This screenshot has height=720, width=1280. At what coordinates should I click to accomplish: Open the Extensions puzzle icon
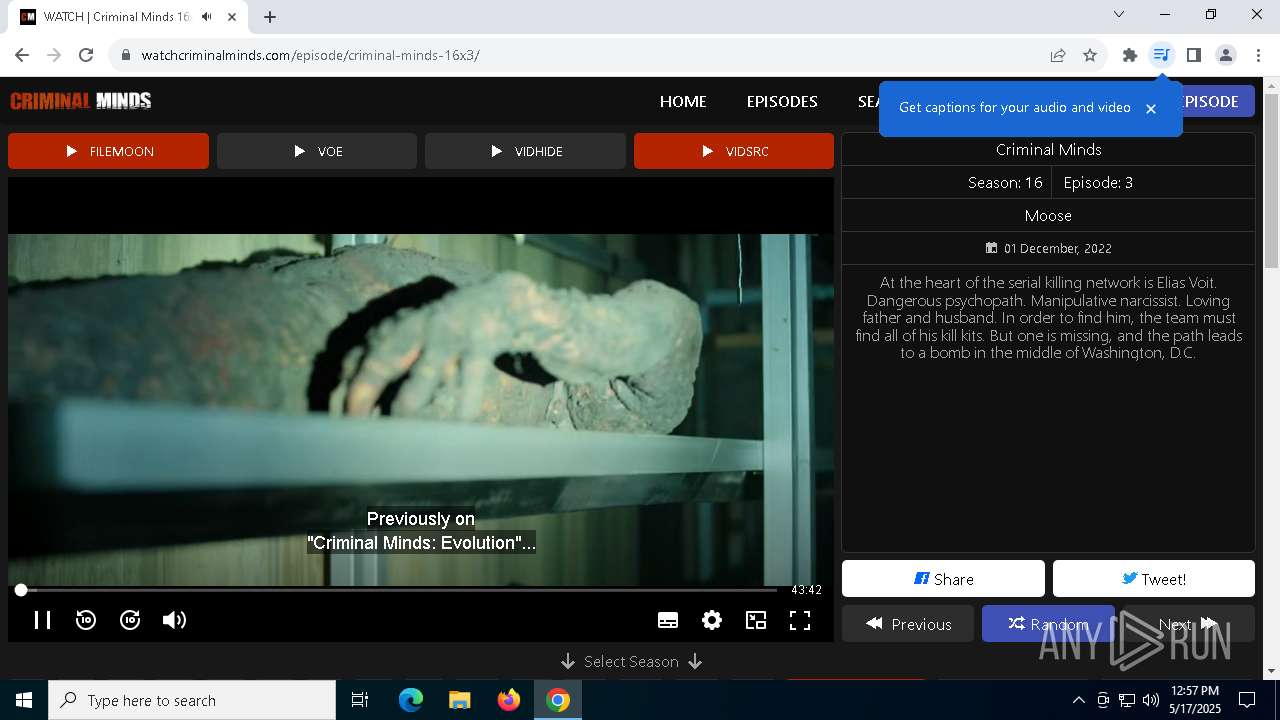pos(1130,55)
